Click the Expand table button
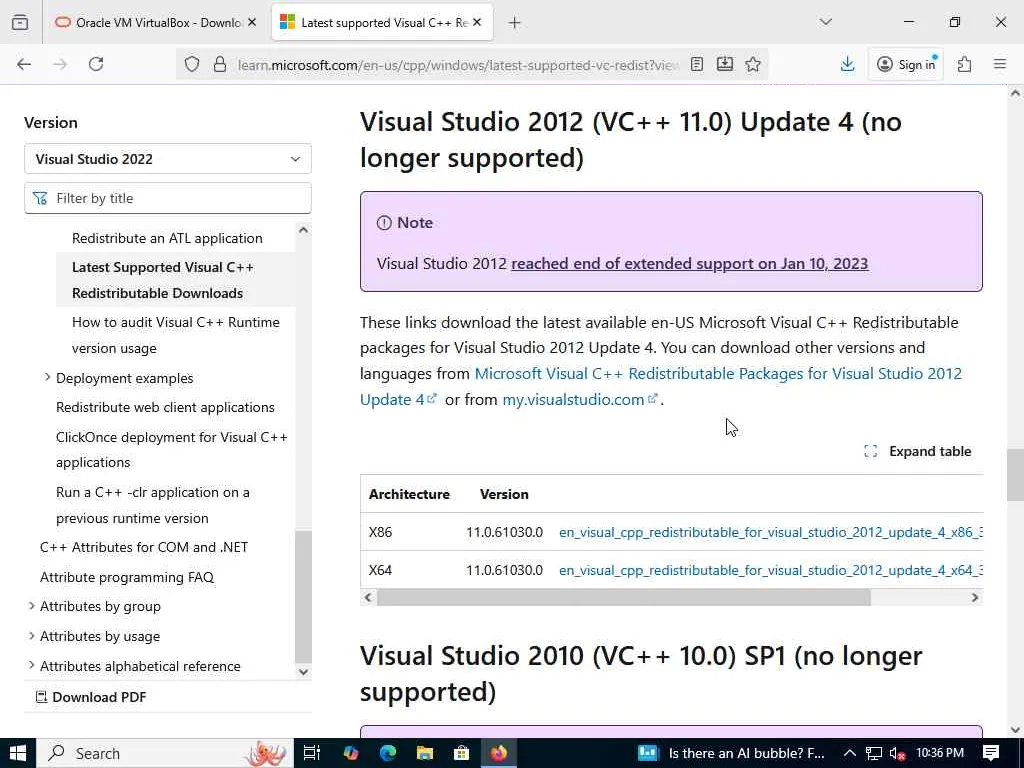Image resolution: width=1024 pixels, height=768 pixels. click(x=917, y=451)
